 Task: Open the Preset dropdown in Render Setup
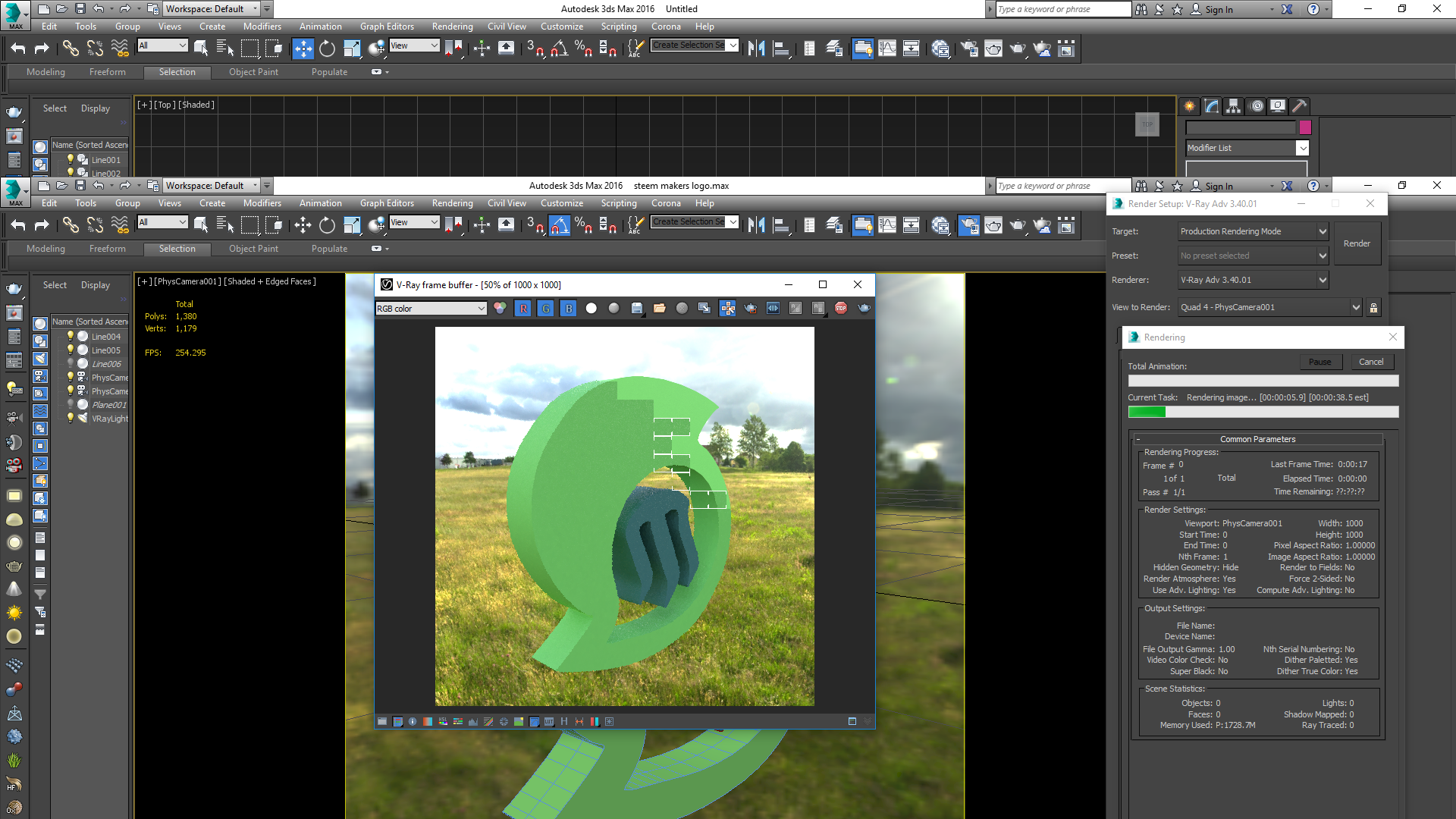point(1253,256)
